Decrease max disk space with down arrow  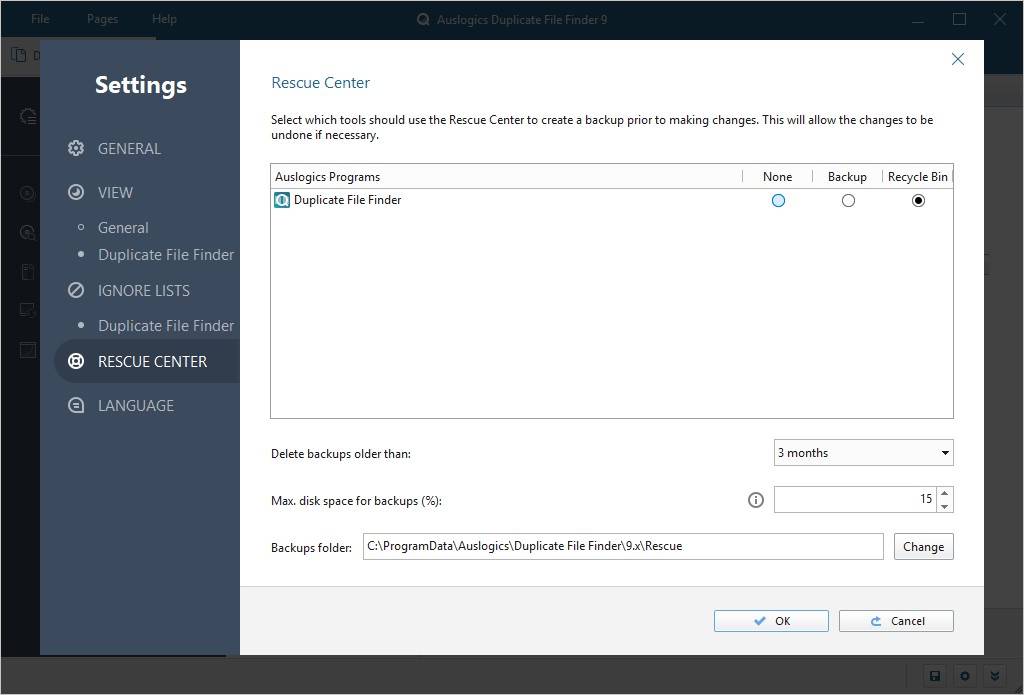(944, 506)
